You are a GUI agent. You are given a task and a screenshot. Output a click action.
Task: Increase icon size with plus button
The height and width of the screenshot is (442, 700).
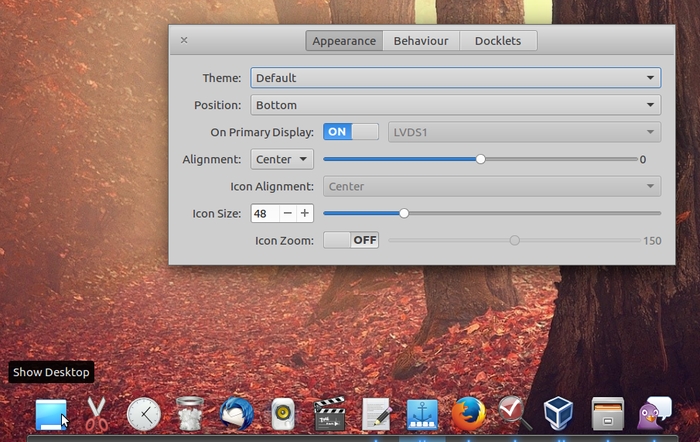305,213
